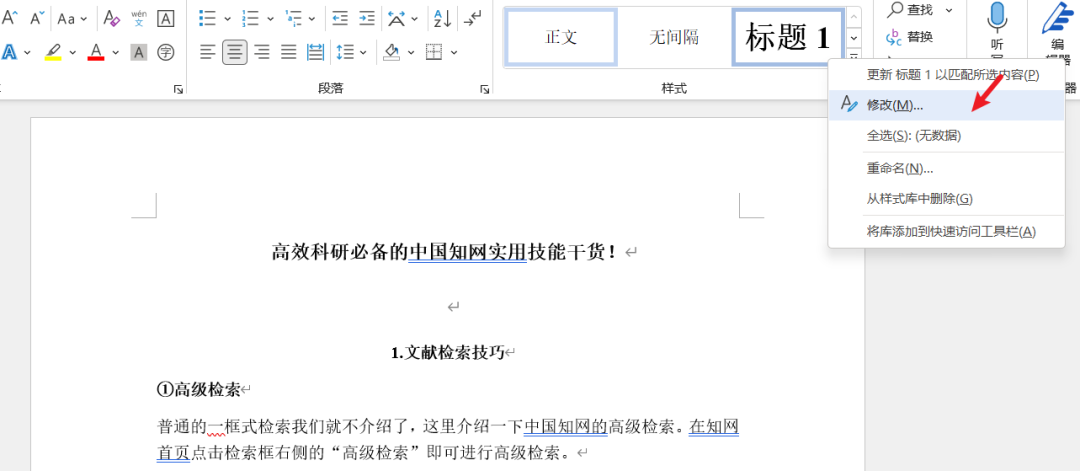Open 查找 find tool
Image resolution: width=1080 pixels, height=471 pixels.
pos(909,10)
